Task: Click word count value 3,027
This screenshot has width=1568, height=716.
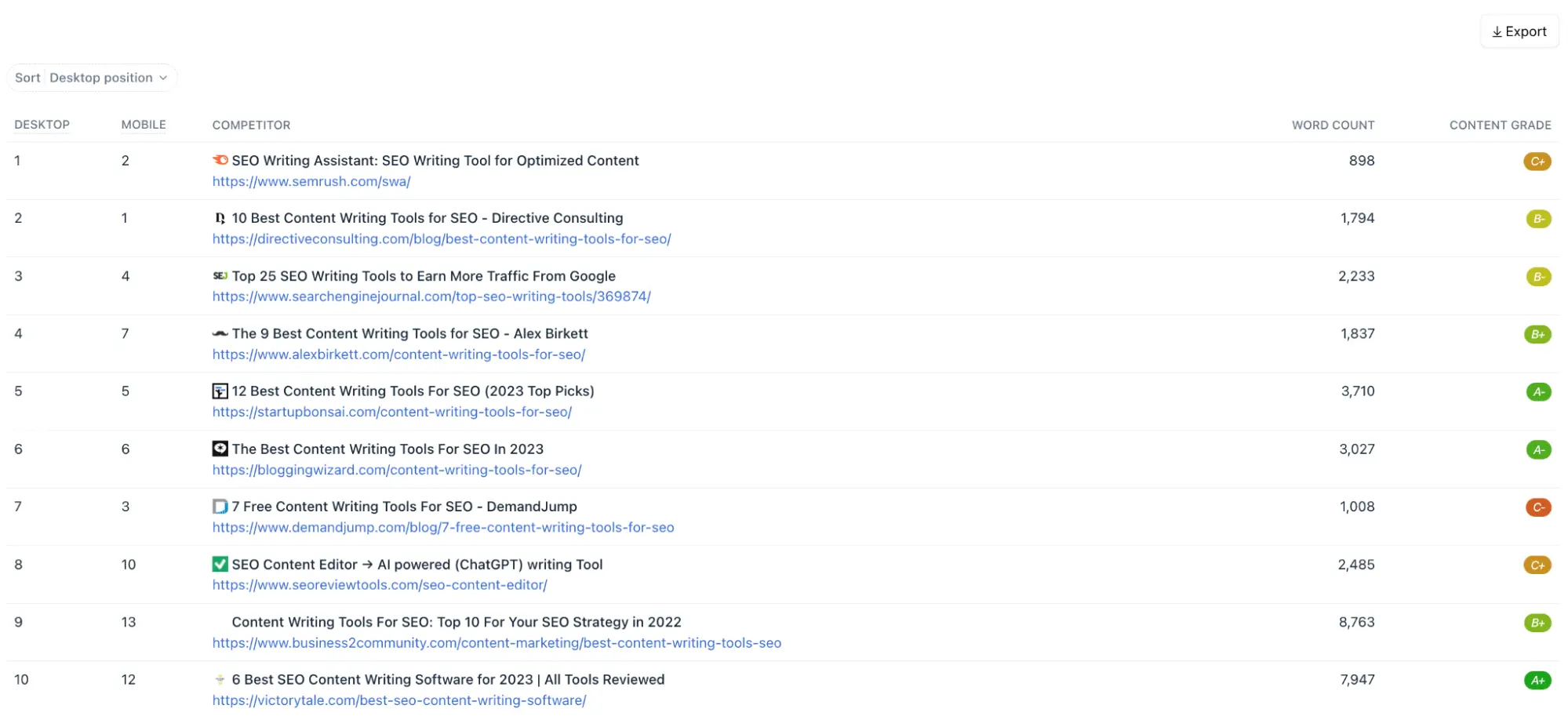Action: pos(1357,449)
